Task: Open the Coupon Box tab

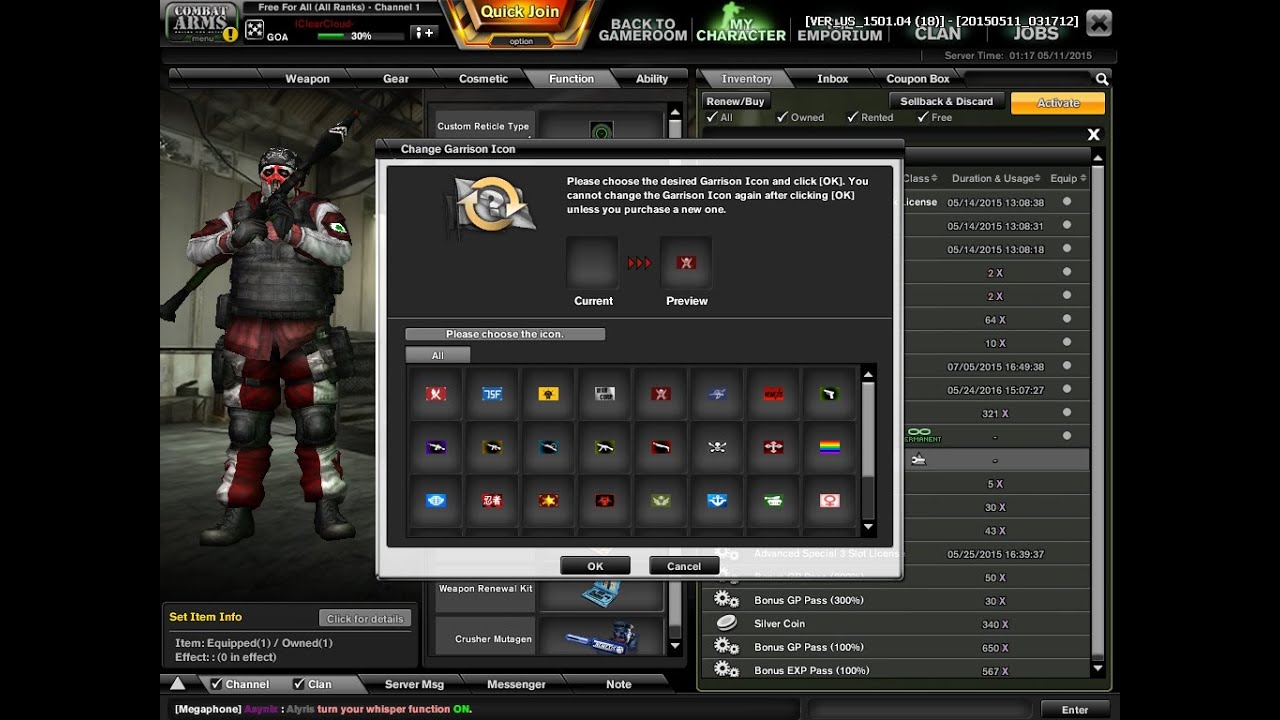Action: (x=918, y=79)
